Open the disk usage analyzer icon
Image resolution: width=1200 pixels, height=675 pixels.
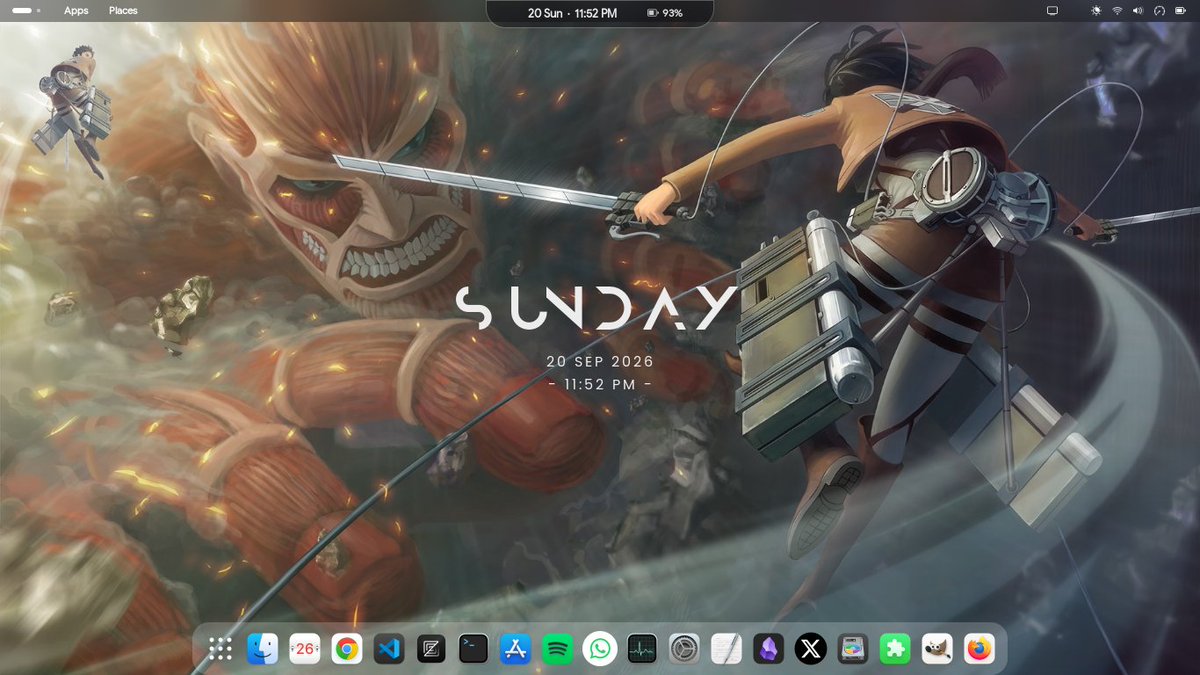click(852, 650)
